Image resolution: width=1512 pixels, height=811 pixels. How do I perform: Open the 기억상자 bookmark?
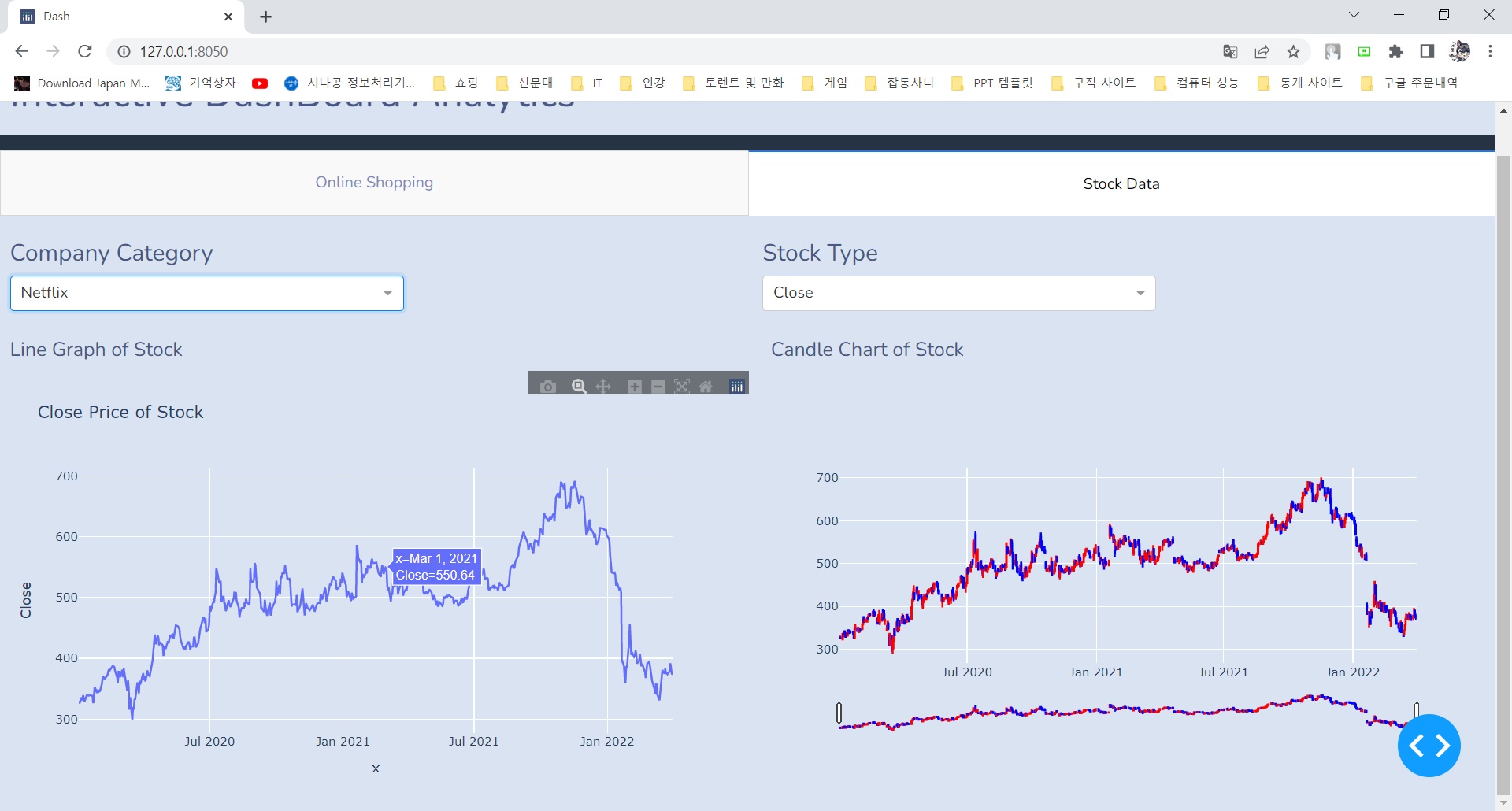(x=202, y=83)
